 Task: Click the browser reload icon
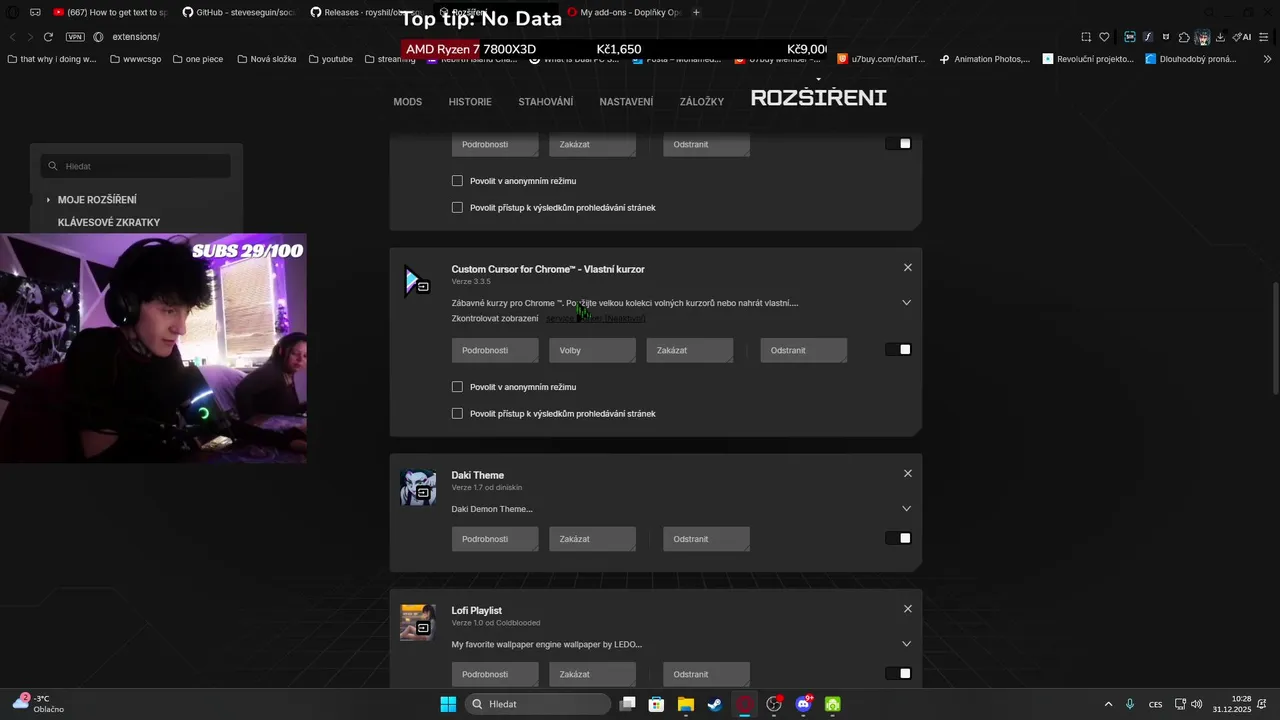48,37
